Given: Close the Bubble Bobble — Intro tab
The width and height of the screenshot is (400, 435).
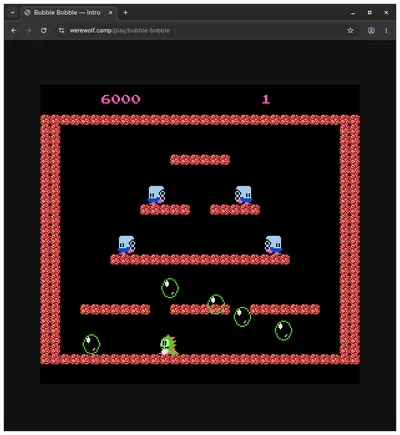Looking at the screenshot, I should [110, 13].
